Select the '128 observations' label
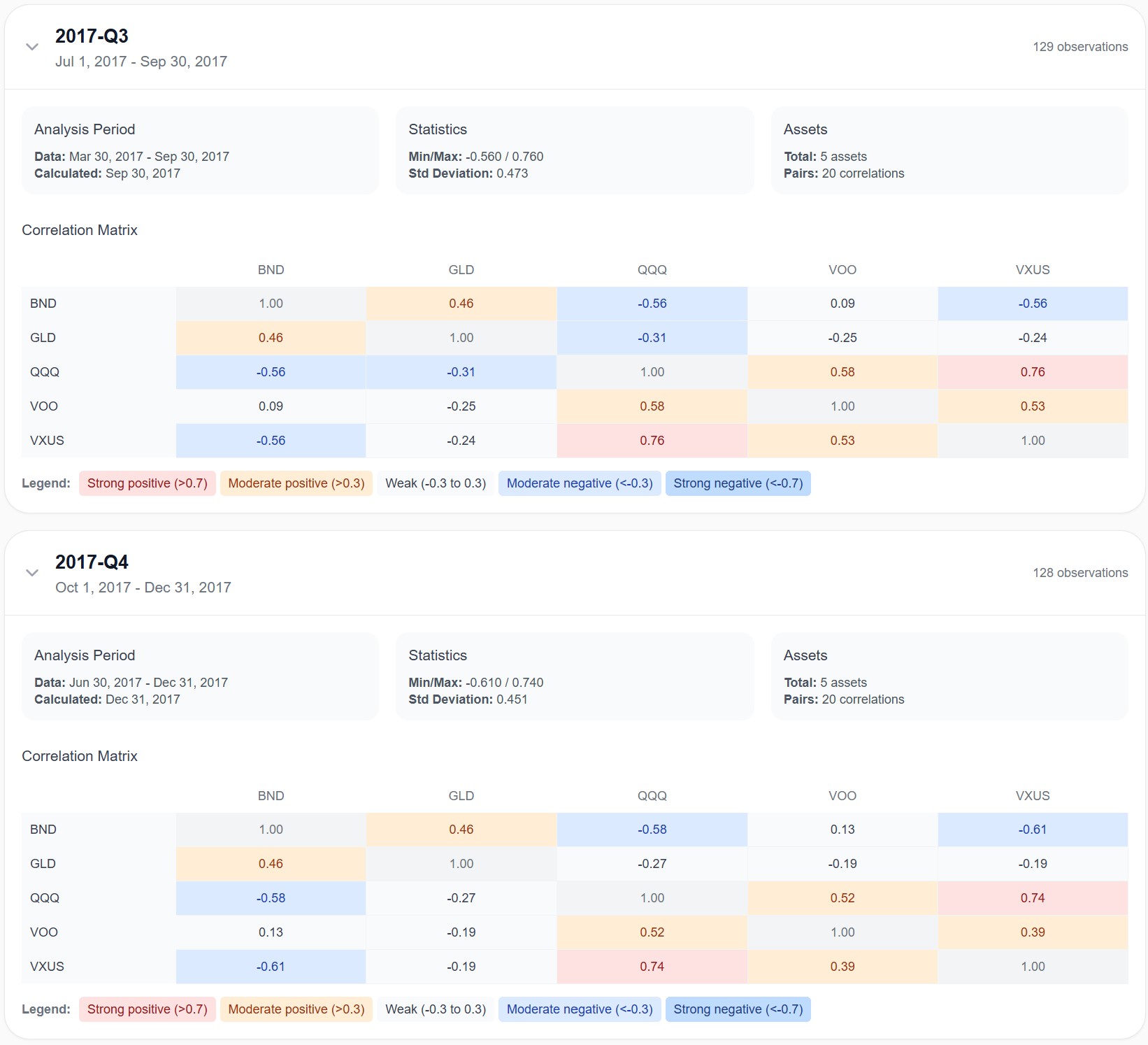This screenshot has height=1045, width=1148. click(1080, 573)
